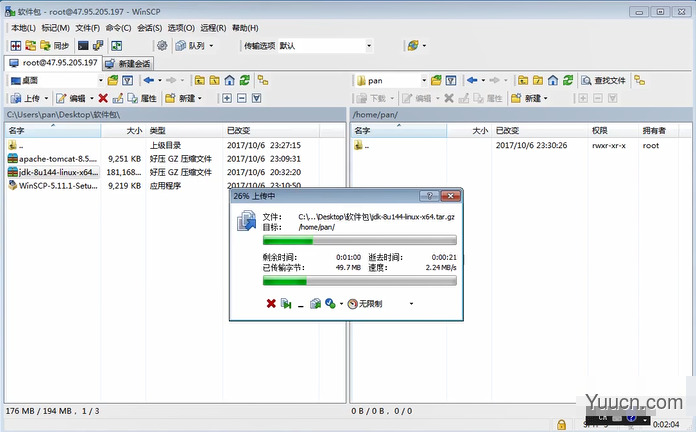696x432 pixels.
Task: Go to remote parent directory icon
Action: click(523, 80)
